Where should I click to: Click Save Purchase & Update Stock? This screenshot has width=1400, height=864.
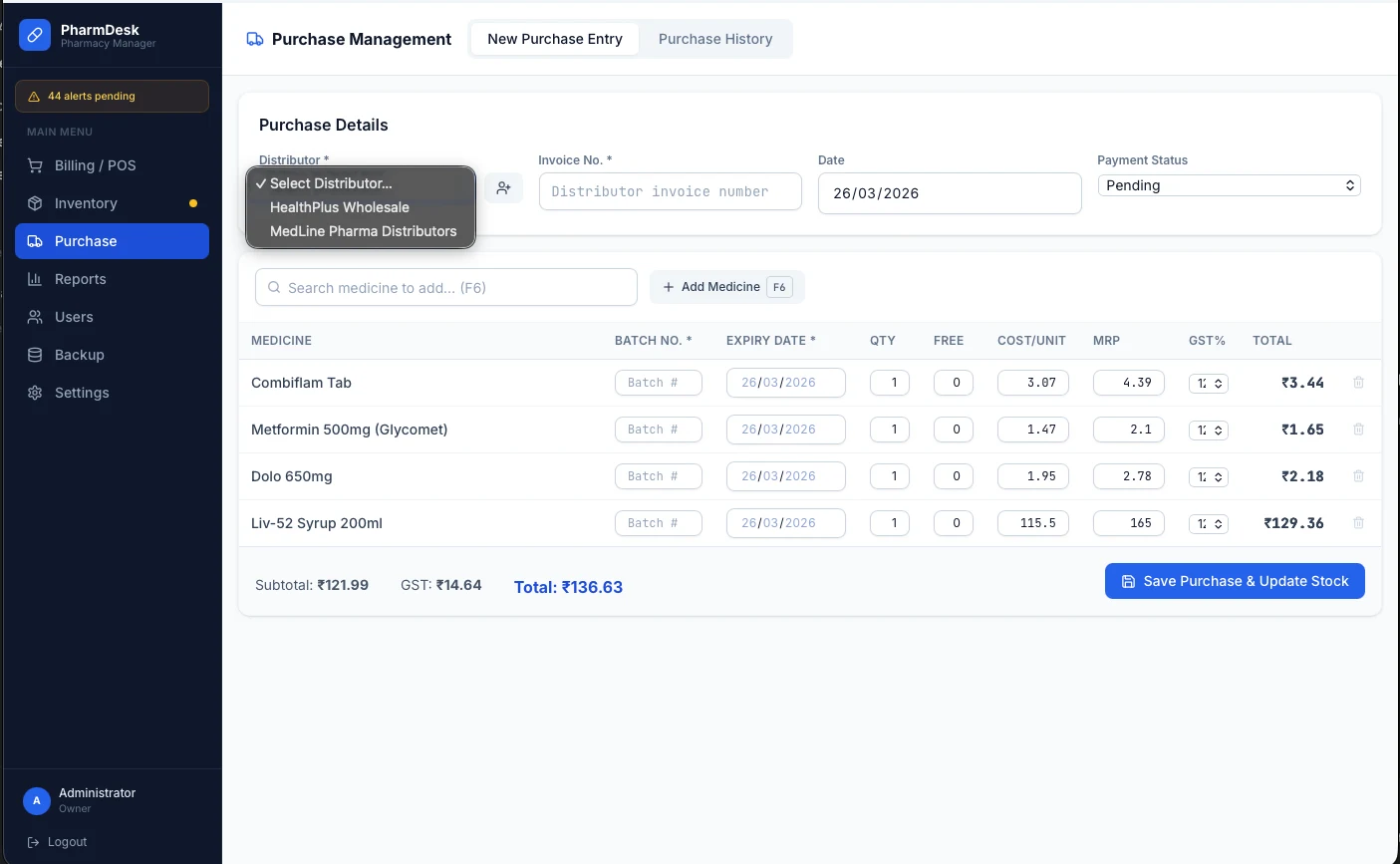(1234, 581)
